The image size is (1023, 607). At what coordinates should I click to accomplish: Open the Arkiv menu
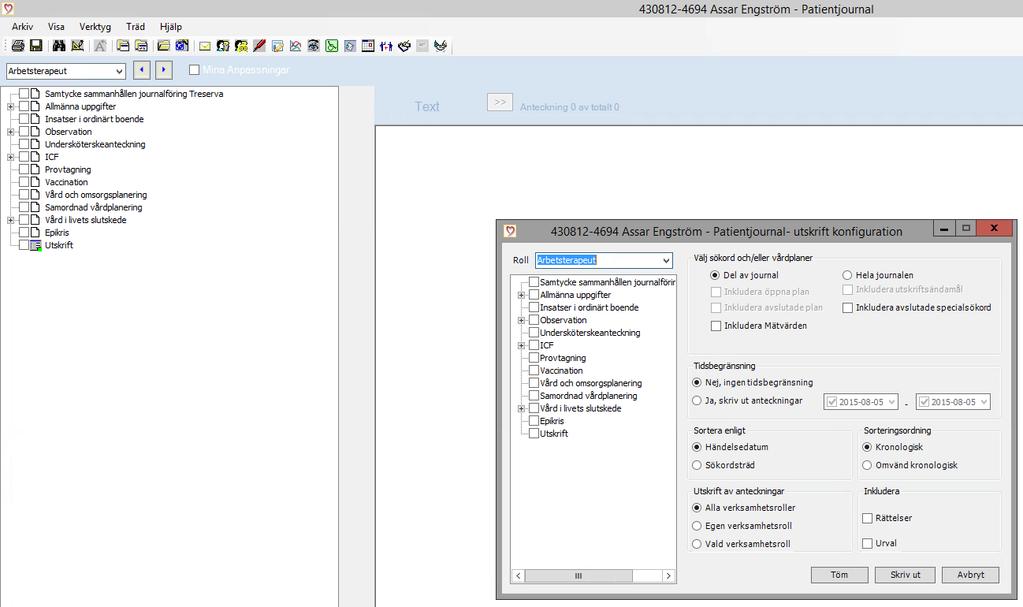point(22,27)
